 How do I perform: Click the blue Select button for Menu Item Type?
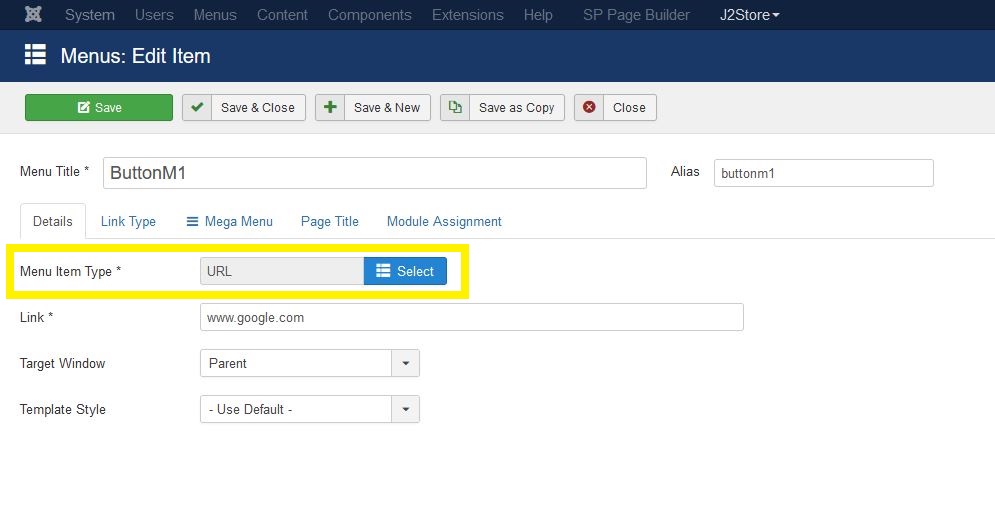tap(405, 271)
